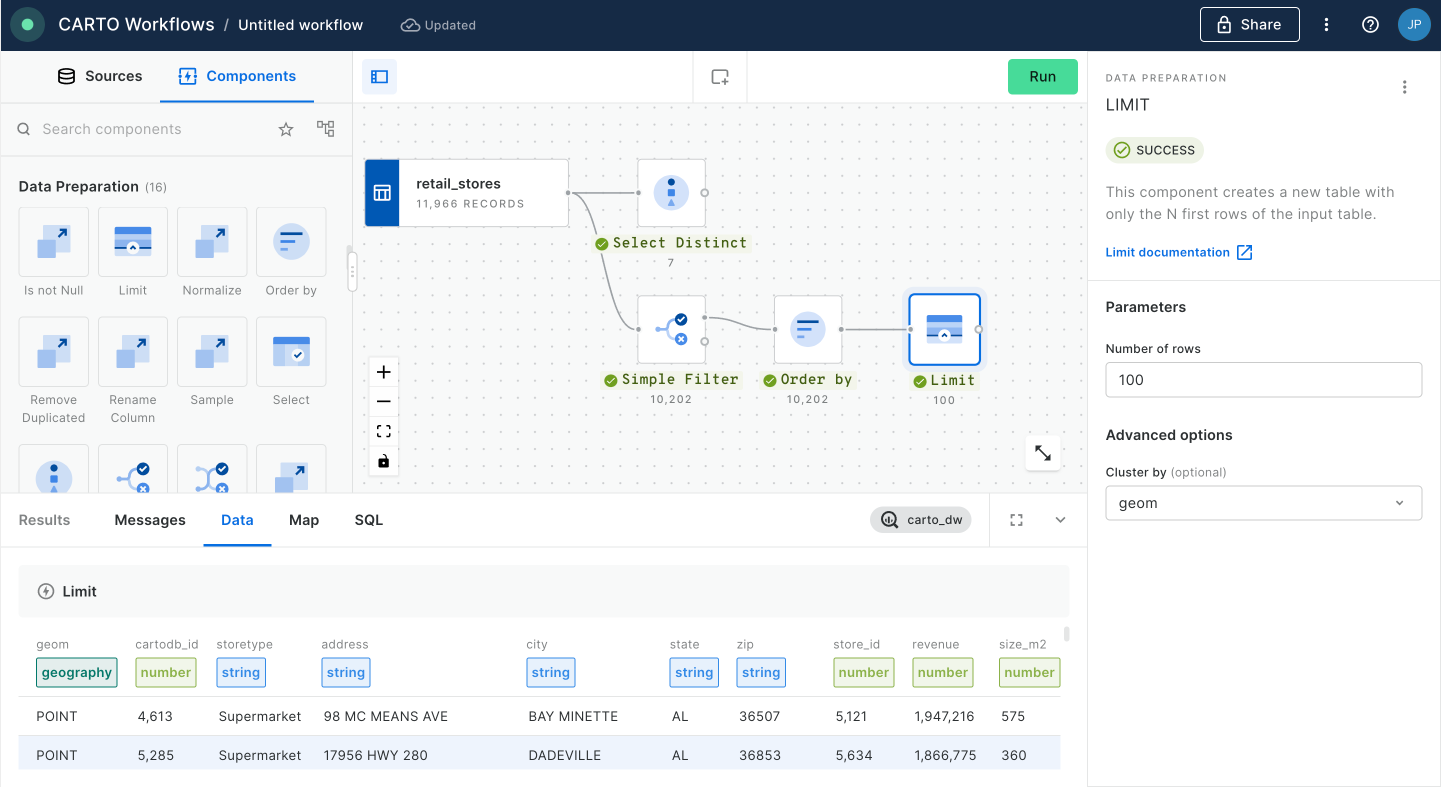Add a note to canvas
This screenshot has width=1441, height=787.
pos(720,77)
